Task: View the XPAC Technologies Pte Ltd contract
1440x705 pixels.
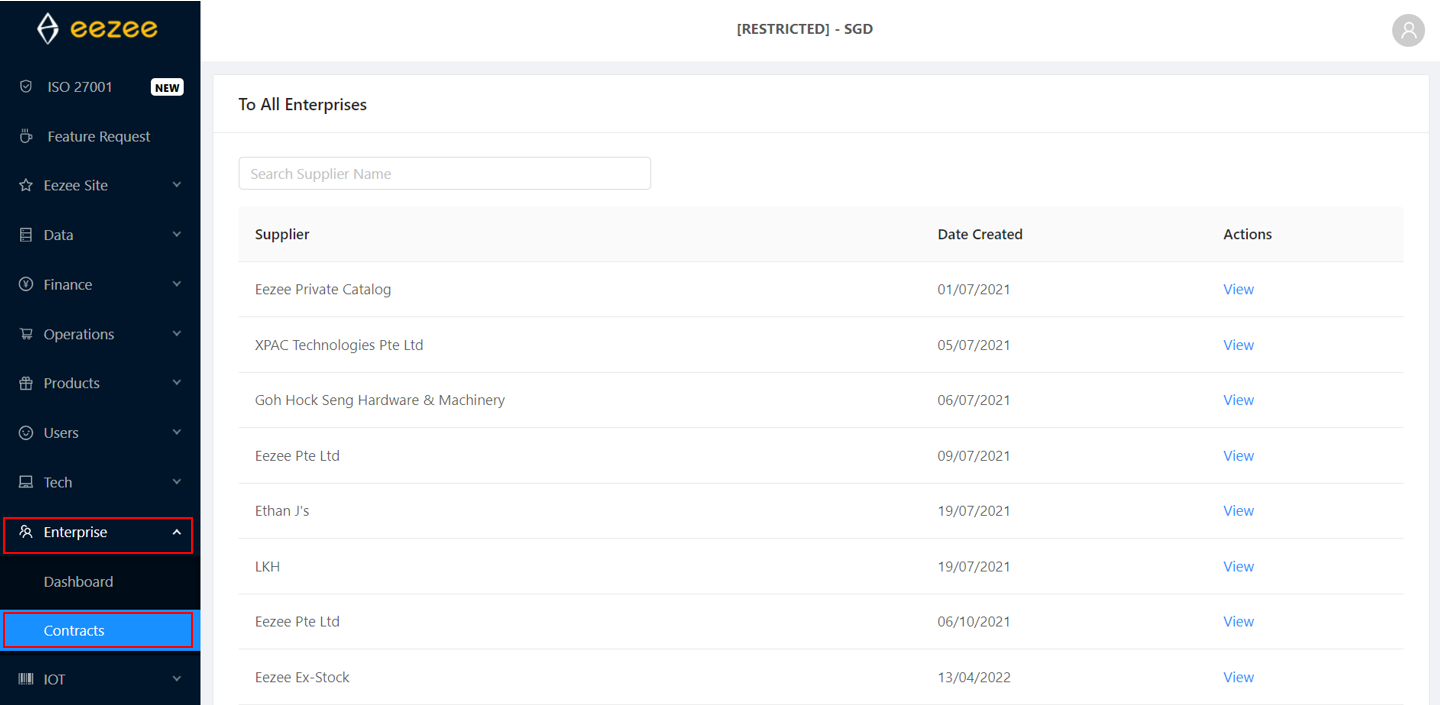Action: click(1238, 345)
